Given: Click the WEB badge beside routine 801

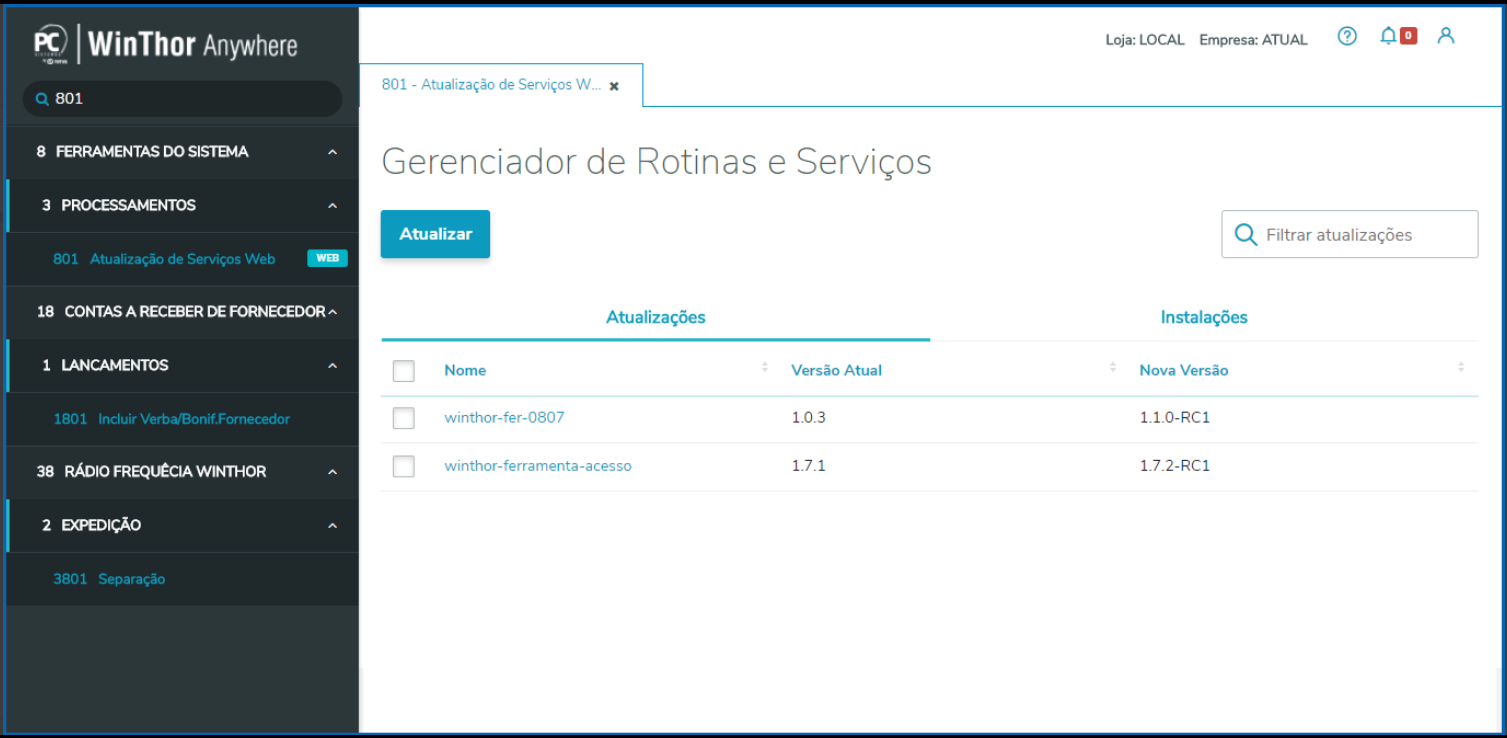Looking at the screenshot, I should pyautogui.click(x=327, y=258).
